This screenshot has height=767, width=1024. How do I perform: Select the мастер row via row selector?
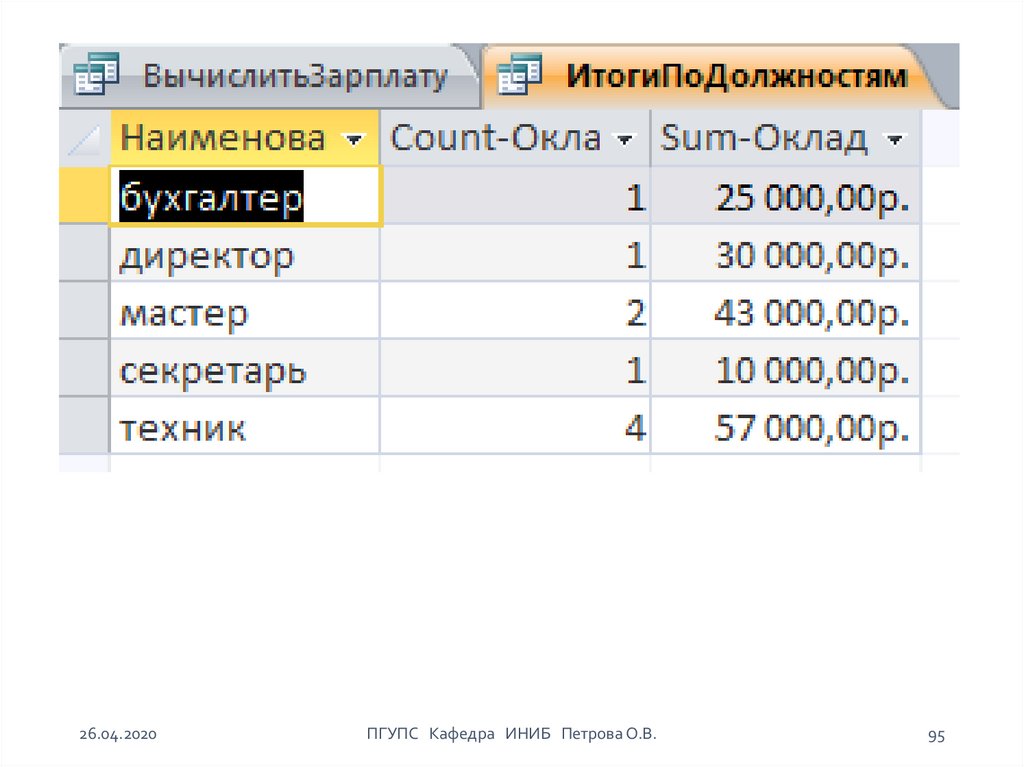[x=84, y=312]
